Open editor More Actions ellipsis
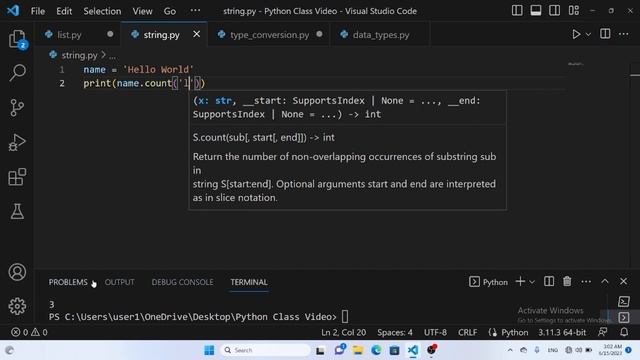Screen dimensions: 640x360 point(623,34)
